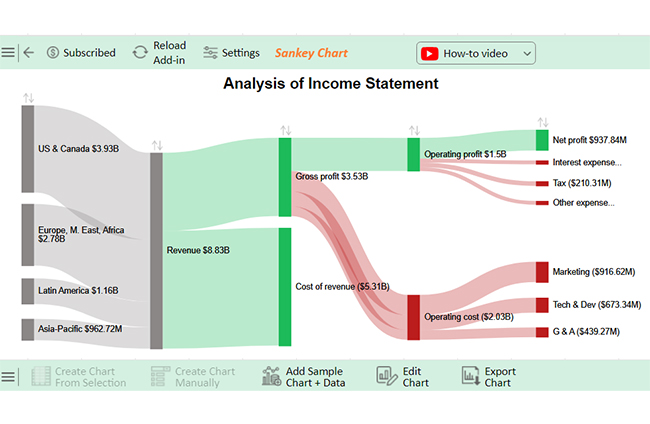Select the Operating profit green node bar

414,155
